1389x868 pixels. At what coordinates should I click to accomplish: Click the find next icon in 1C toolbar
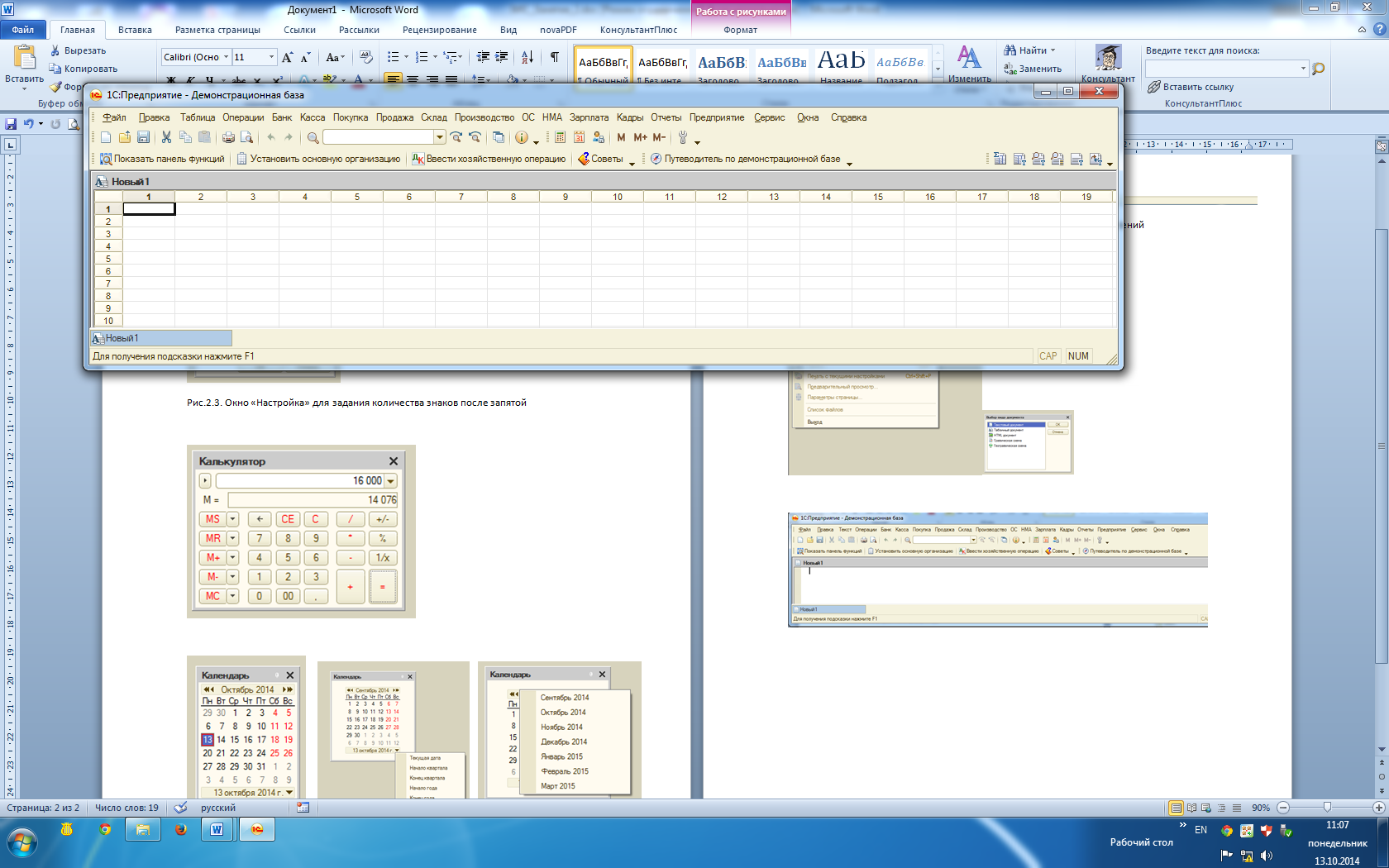(456, 137)
